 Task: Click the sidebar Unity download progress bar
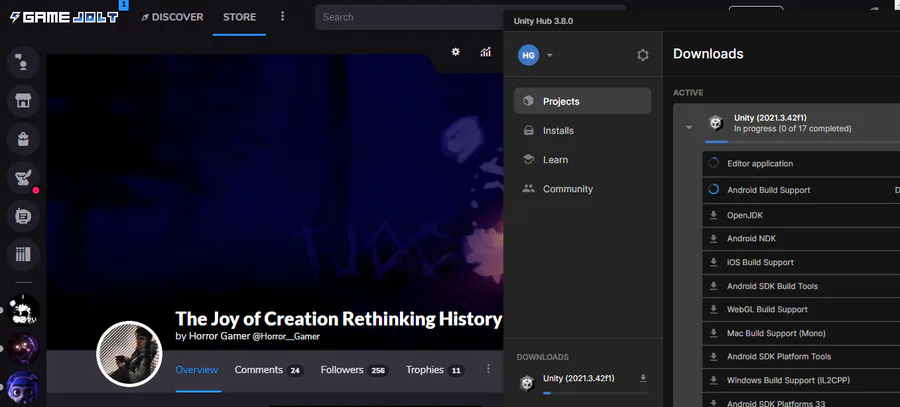click(x=596, y=393)
